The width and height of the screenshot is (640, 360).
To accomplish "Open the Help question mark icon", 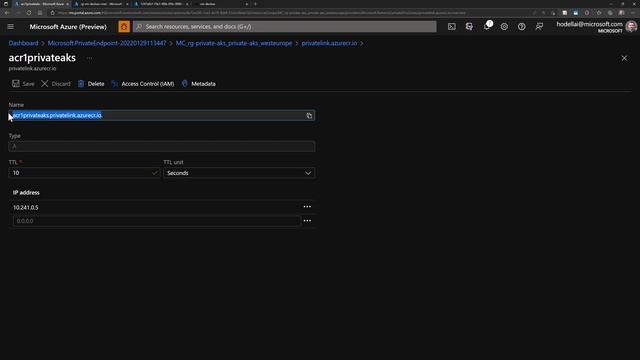I will tap(522, 27).
